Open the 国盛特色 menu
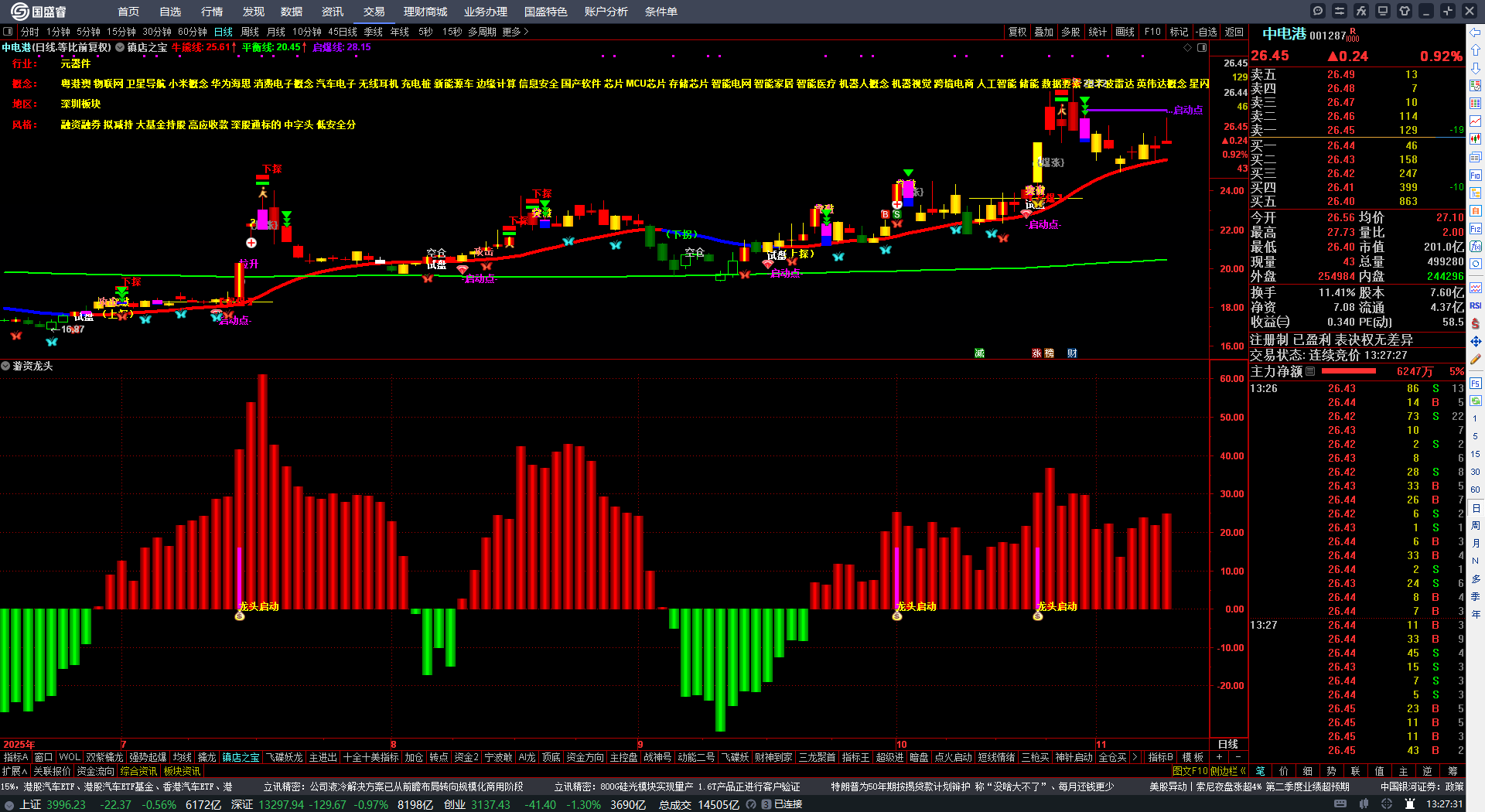Screen dimensions: 1485x812 click(546, 12)
